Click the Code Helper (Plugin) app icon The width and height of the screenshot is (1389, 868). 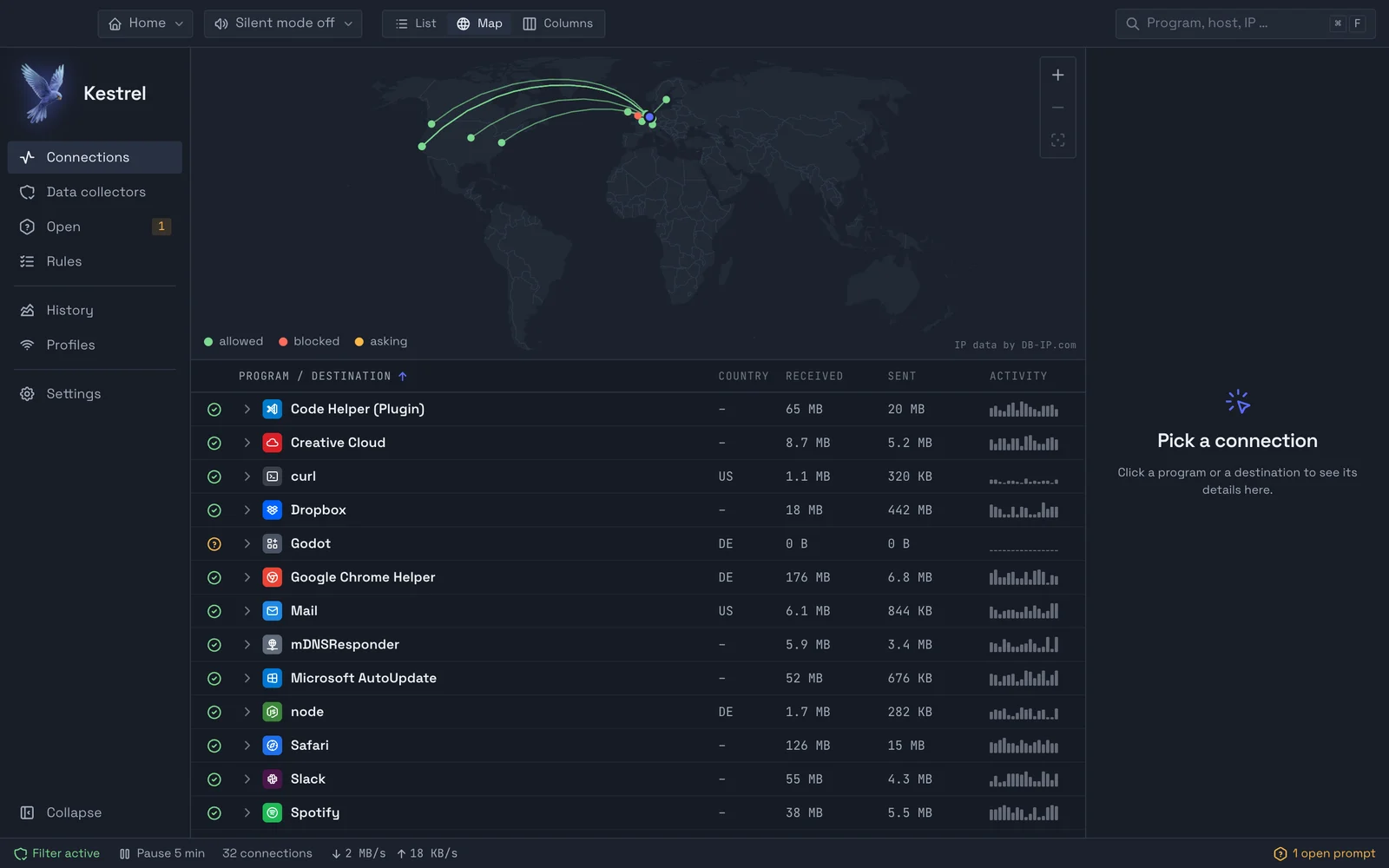click(273, 409)
